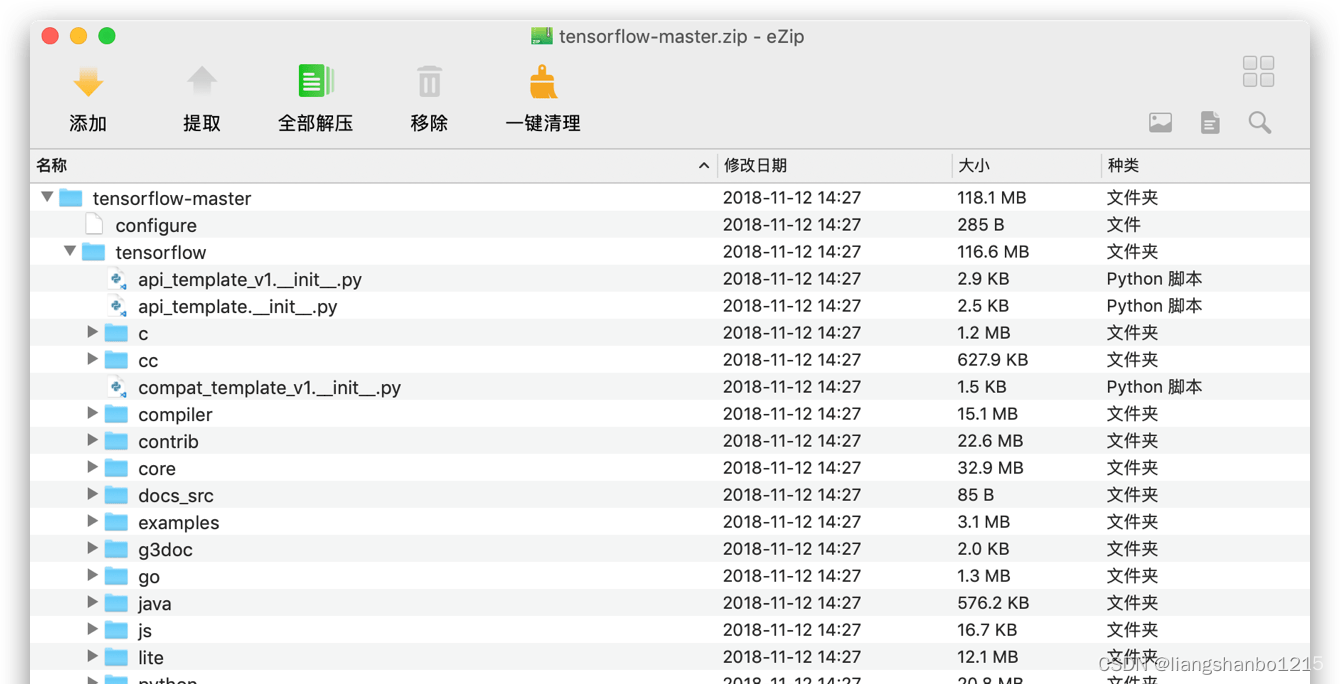Click the folder icon for contrib

pos(116,441)
